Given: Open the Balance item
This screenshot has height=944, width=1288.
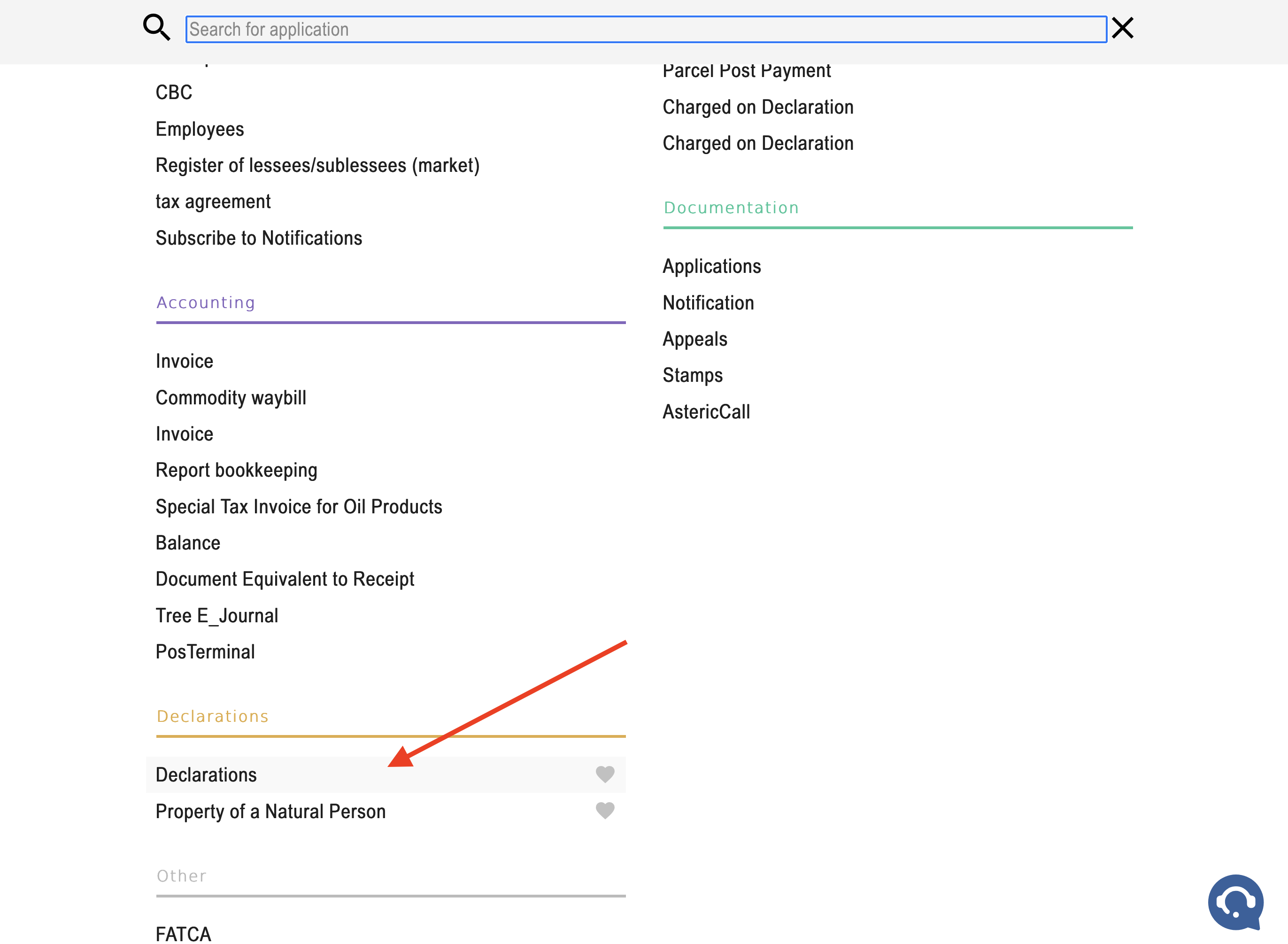Looking at the screenshot, I should pyautogui.click(x=188, y=543).
